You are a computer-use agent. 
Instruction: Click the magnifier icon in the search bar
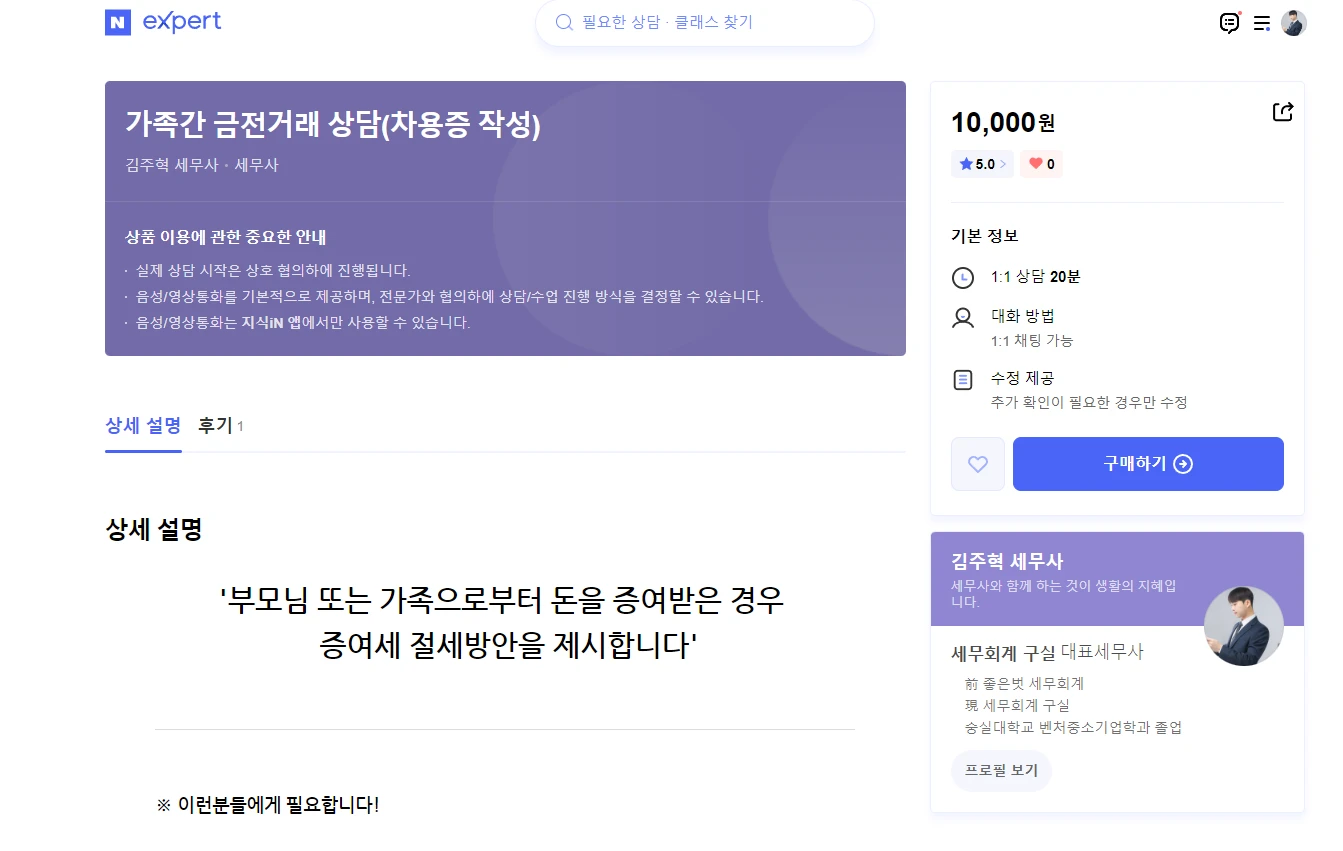[564, 22]
